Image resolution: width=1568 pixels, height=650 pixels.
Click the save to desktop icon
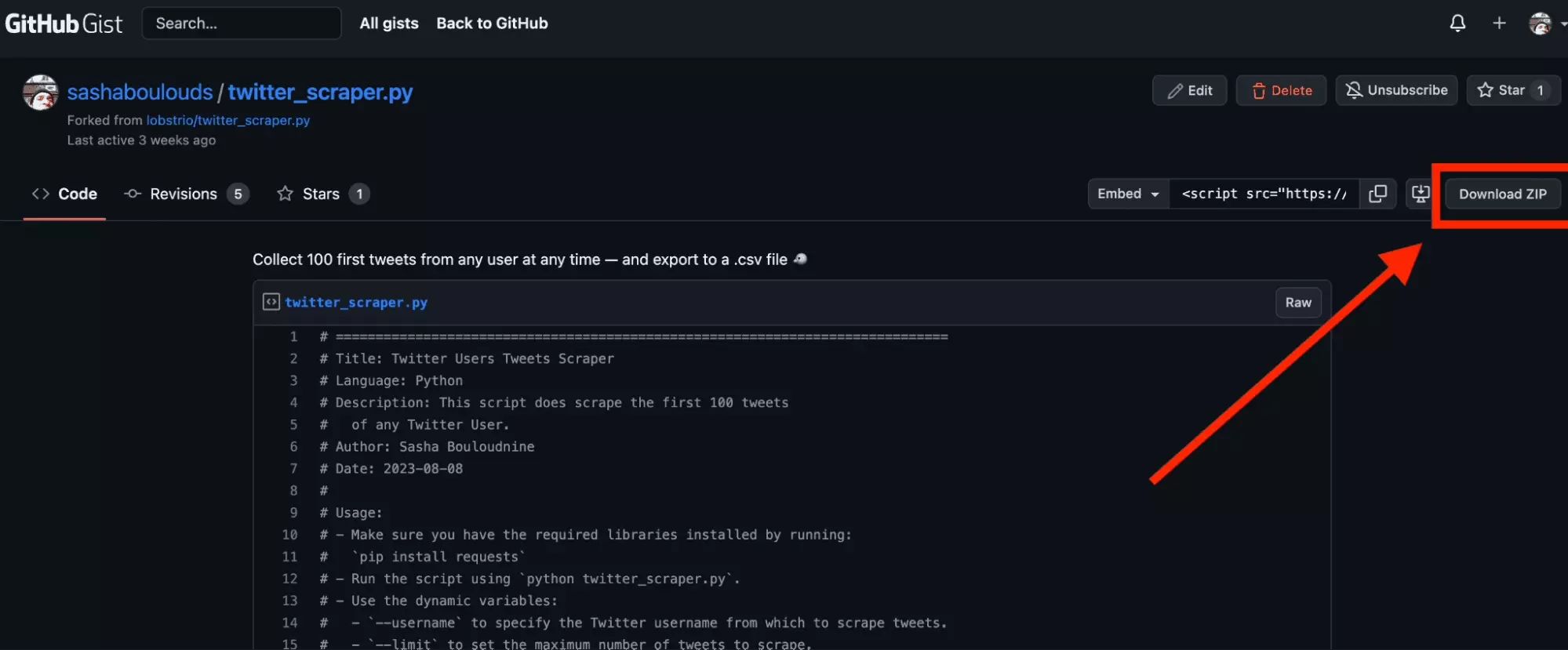point(1421,194)
